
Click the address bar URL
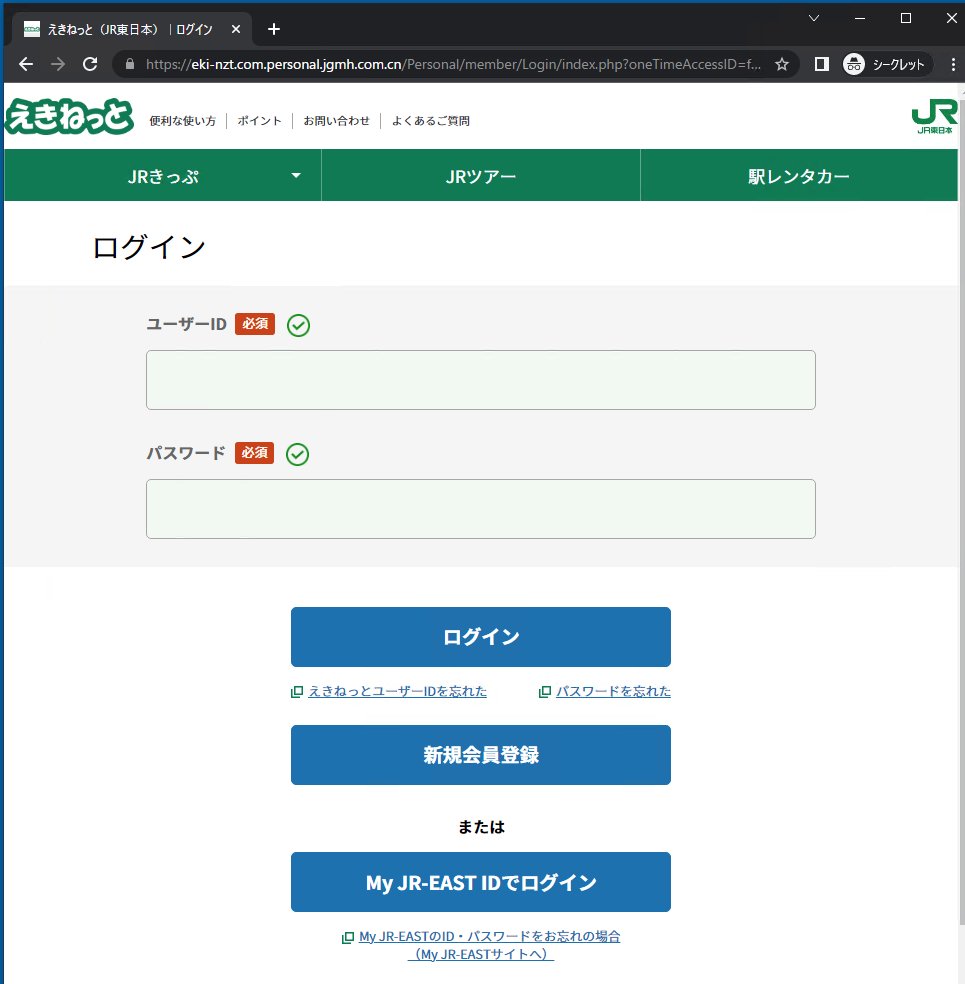point(453,64)
